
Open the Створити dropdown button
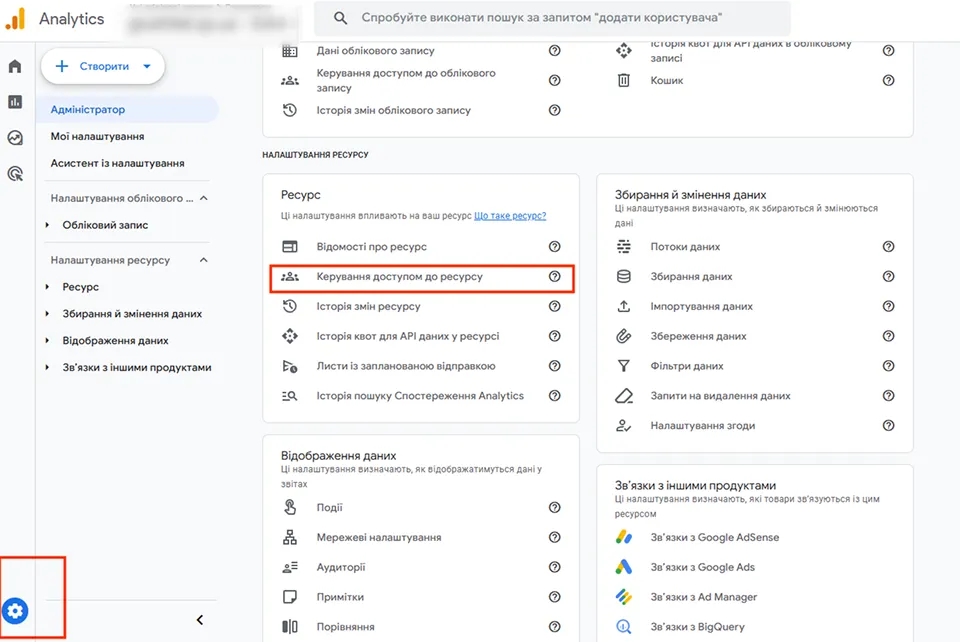click(x=103, y=66)
